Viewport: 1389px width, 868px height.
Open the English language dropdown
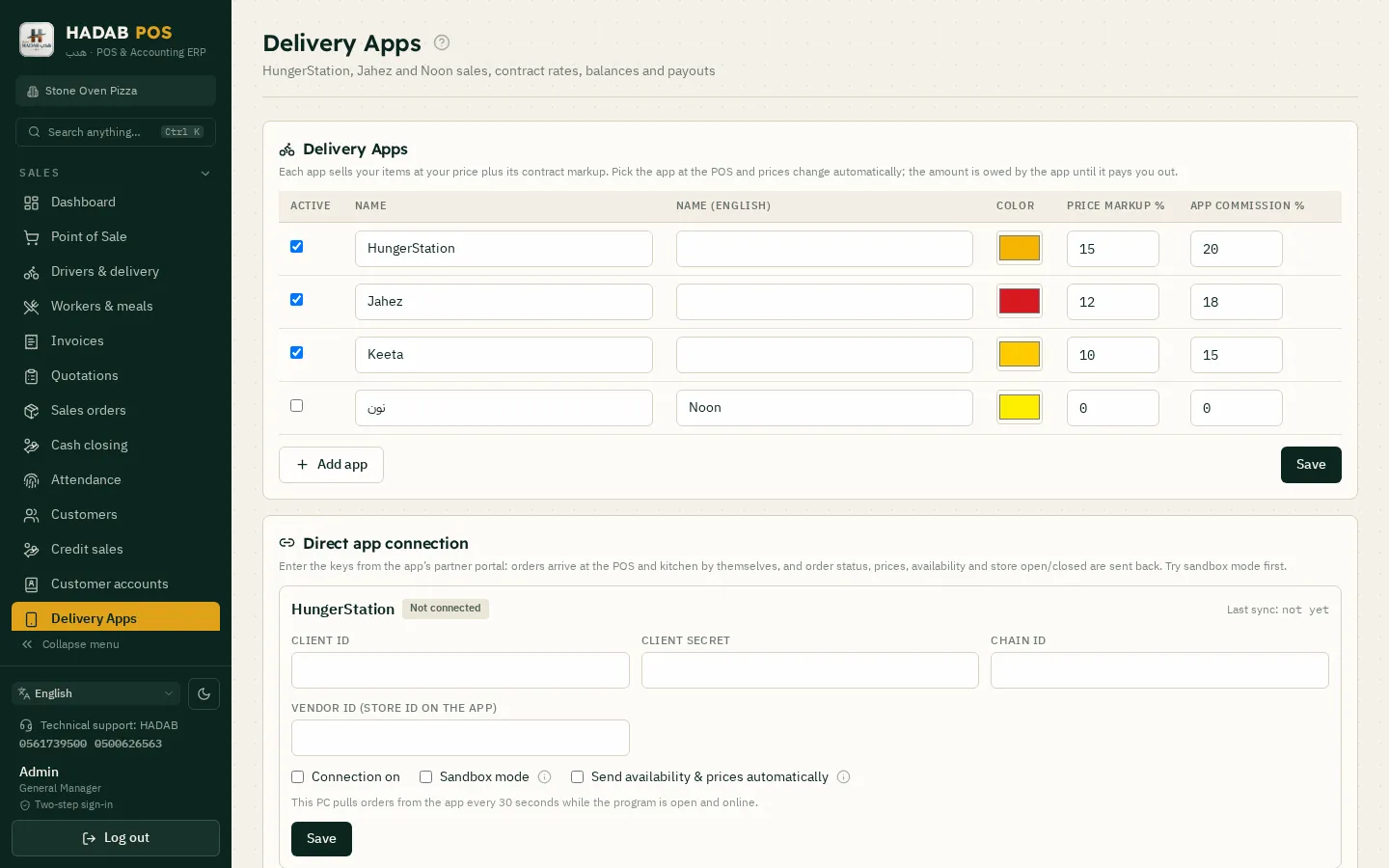click(96, 693)
